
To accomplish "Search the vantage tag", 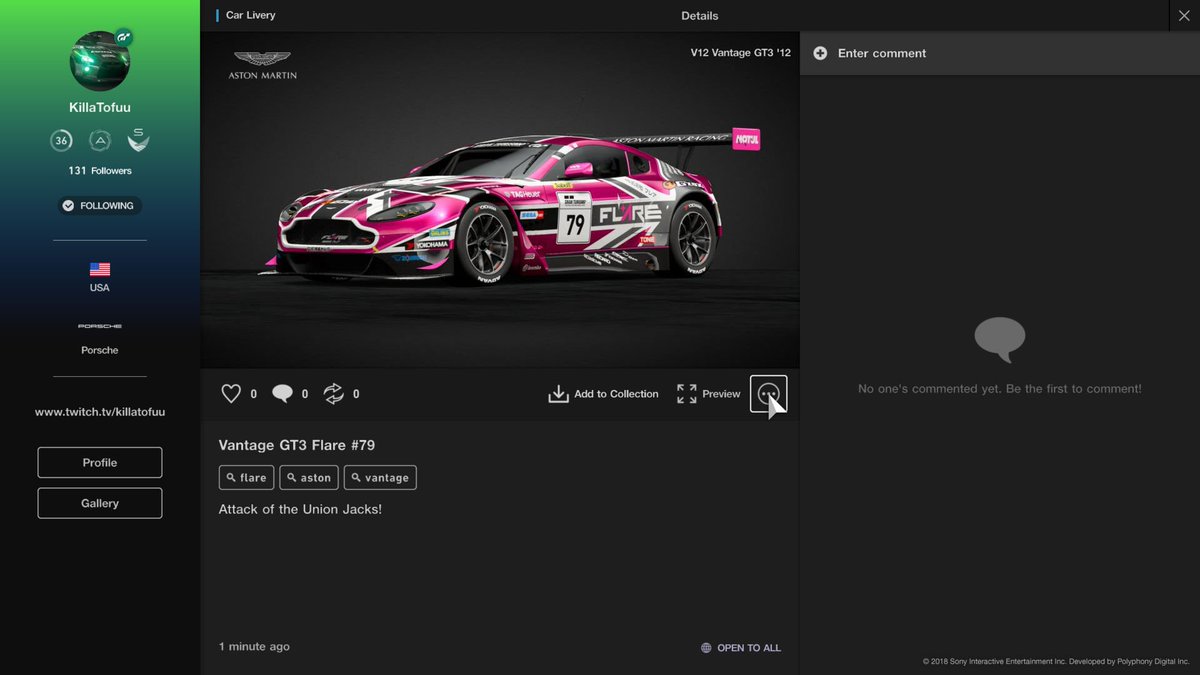I will (380, 478).
